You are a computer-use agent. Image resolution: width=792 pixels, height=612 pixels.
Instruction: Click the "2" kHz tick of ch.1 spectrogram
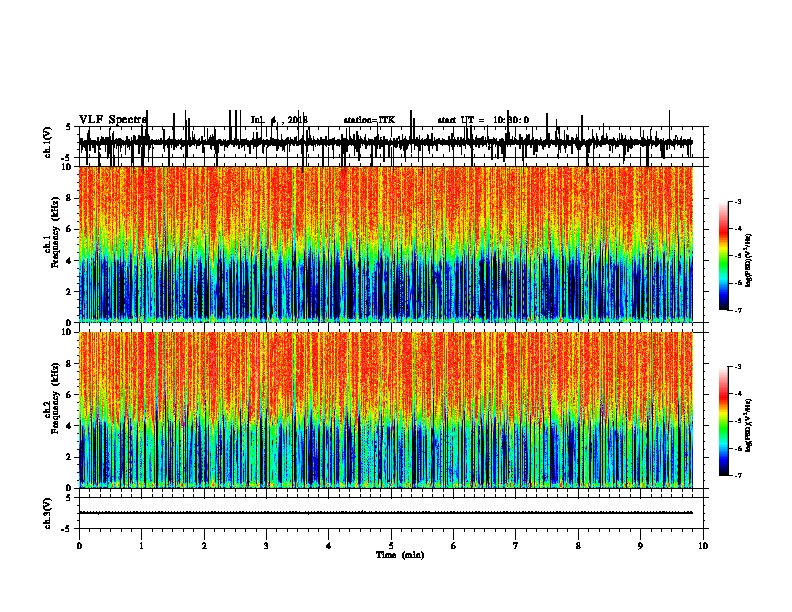tap(70, 292)
